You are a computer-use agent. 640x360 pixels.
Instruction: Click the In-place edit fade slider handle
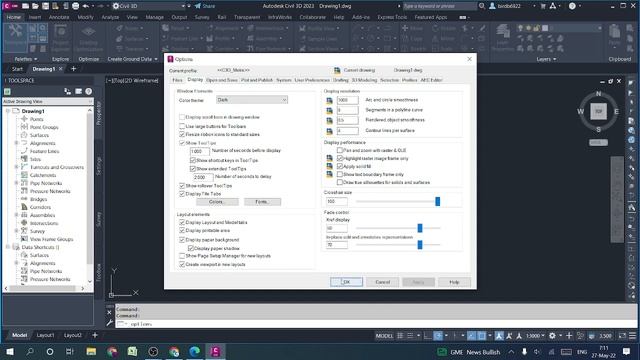pos(420,244)
